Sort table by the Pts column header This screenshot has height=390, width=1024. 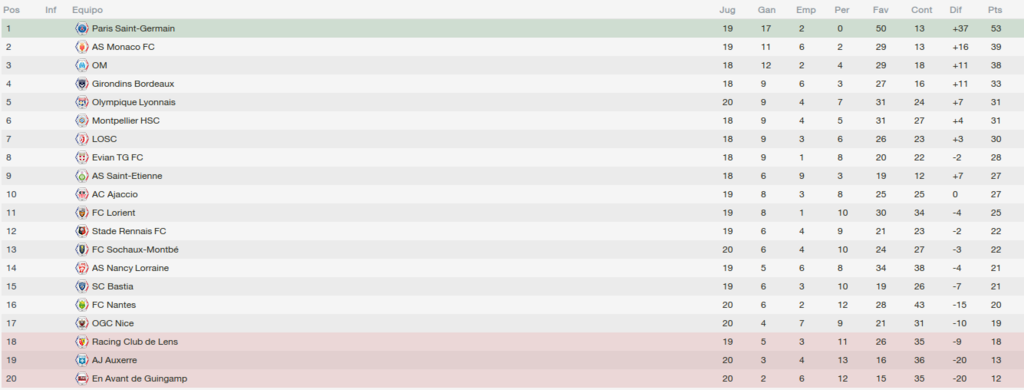coord(995,10)
